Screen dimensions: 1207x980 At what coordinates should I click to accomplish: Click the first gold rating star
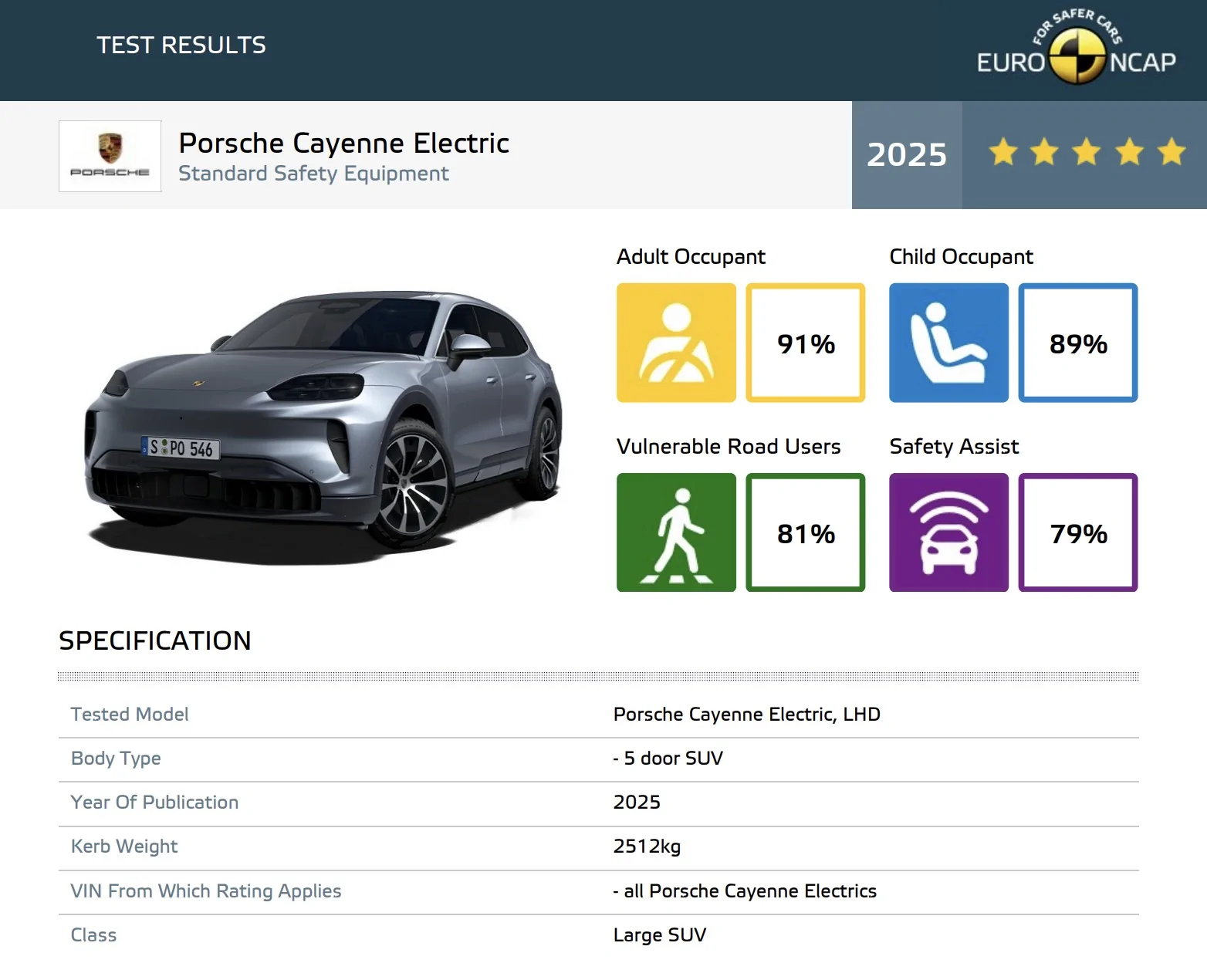[x=1003, y=152]
